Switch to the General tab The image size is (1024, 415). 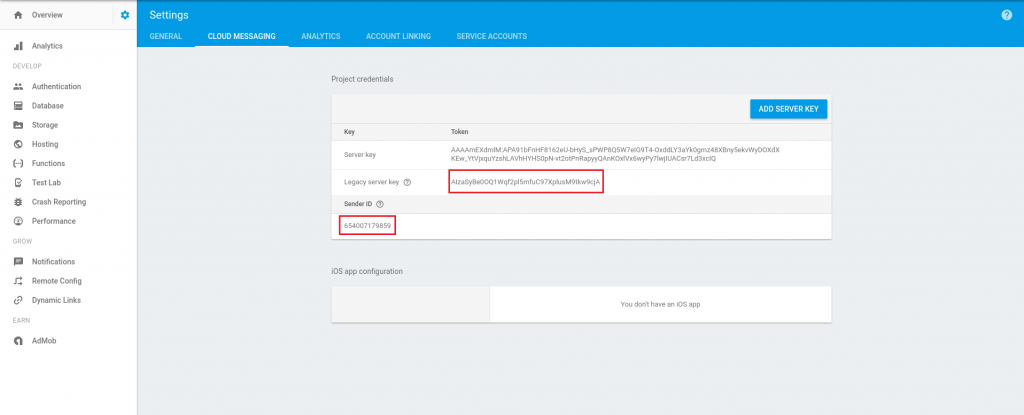165,36
